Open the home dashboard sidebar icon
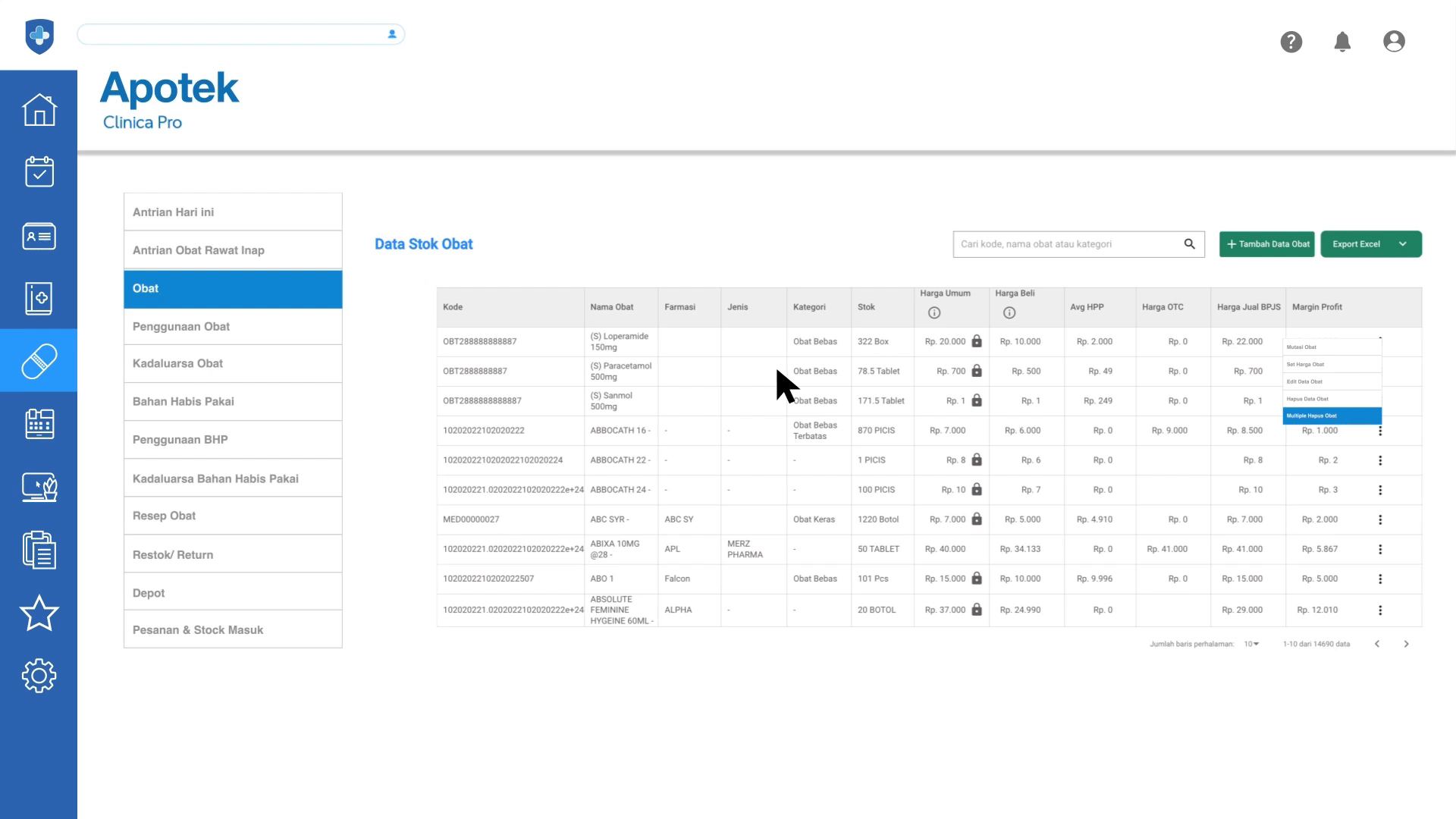The image size is (1456, 819). coord(39,110)
